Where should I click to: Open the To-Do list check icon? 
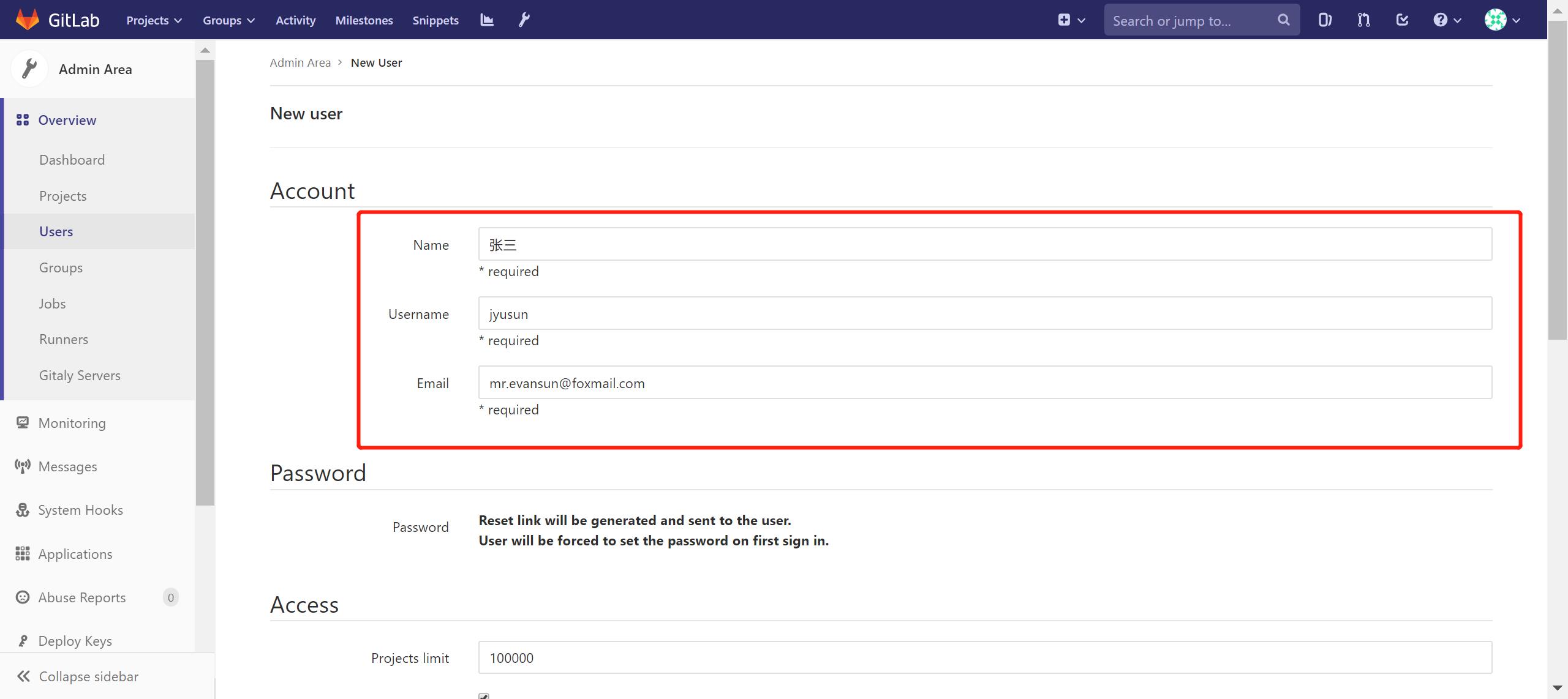[x=1402, y=20]
